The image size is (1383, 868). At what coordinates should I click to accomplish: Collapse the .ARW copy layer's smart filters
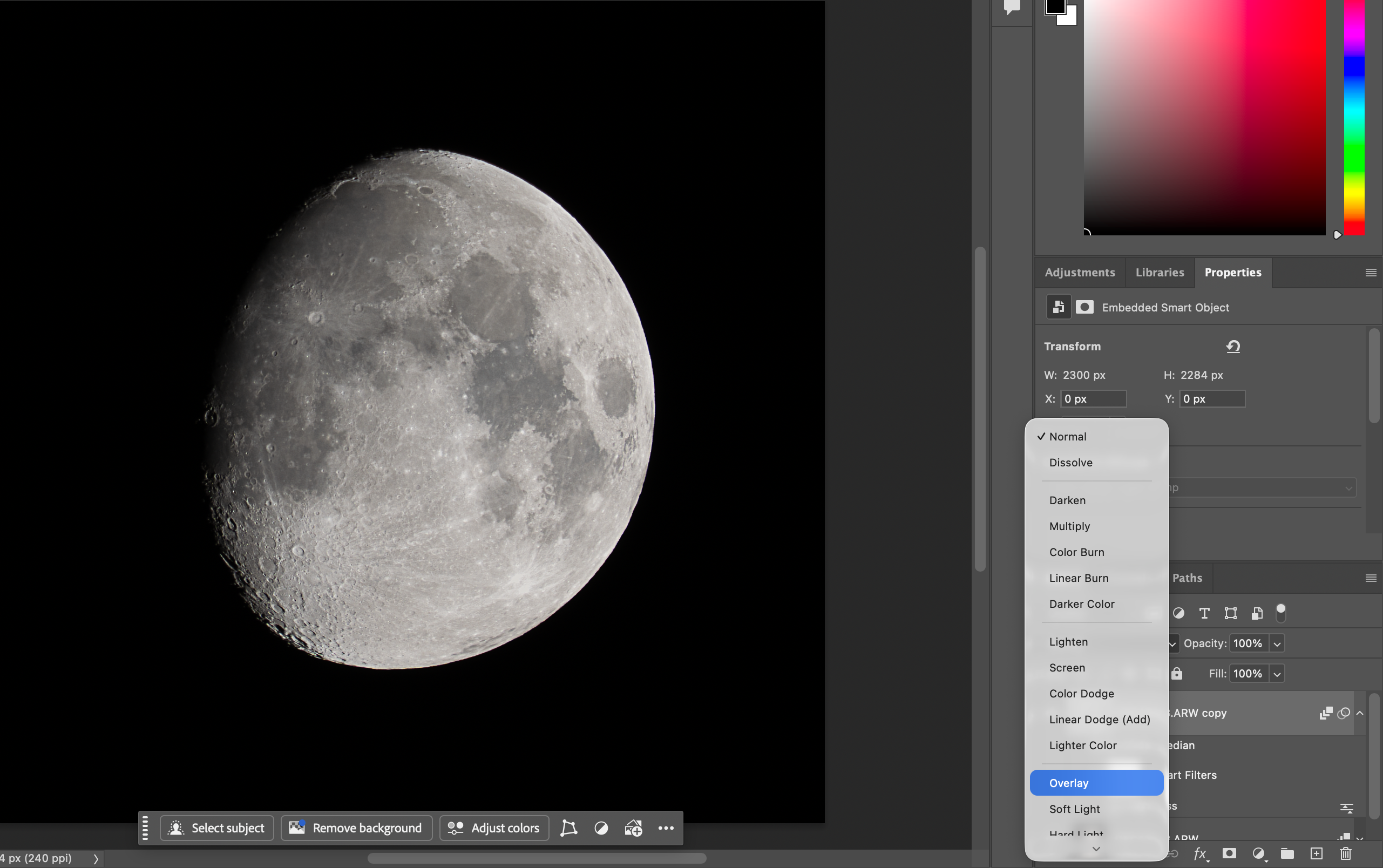[1359, 713]
